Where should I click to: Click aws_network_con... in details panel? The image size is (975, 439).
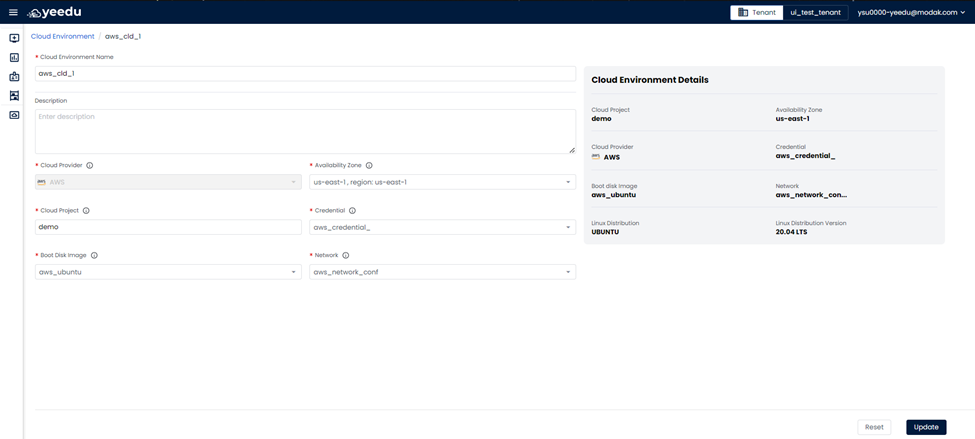click(x=811, y=195)
